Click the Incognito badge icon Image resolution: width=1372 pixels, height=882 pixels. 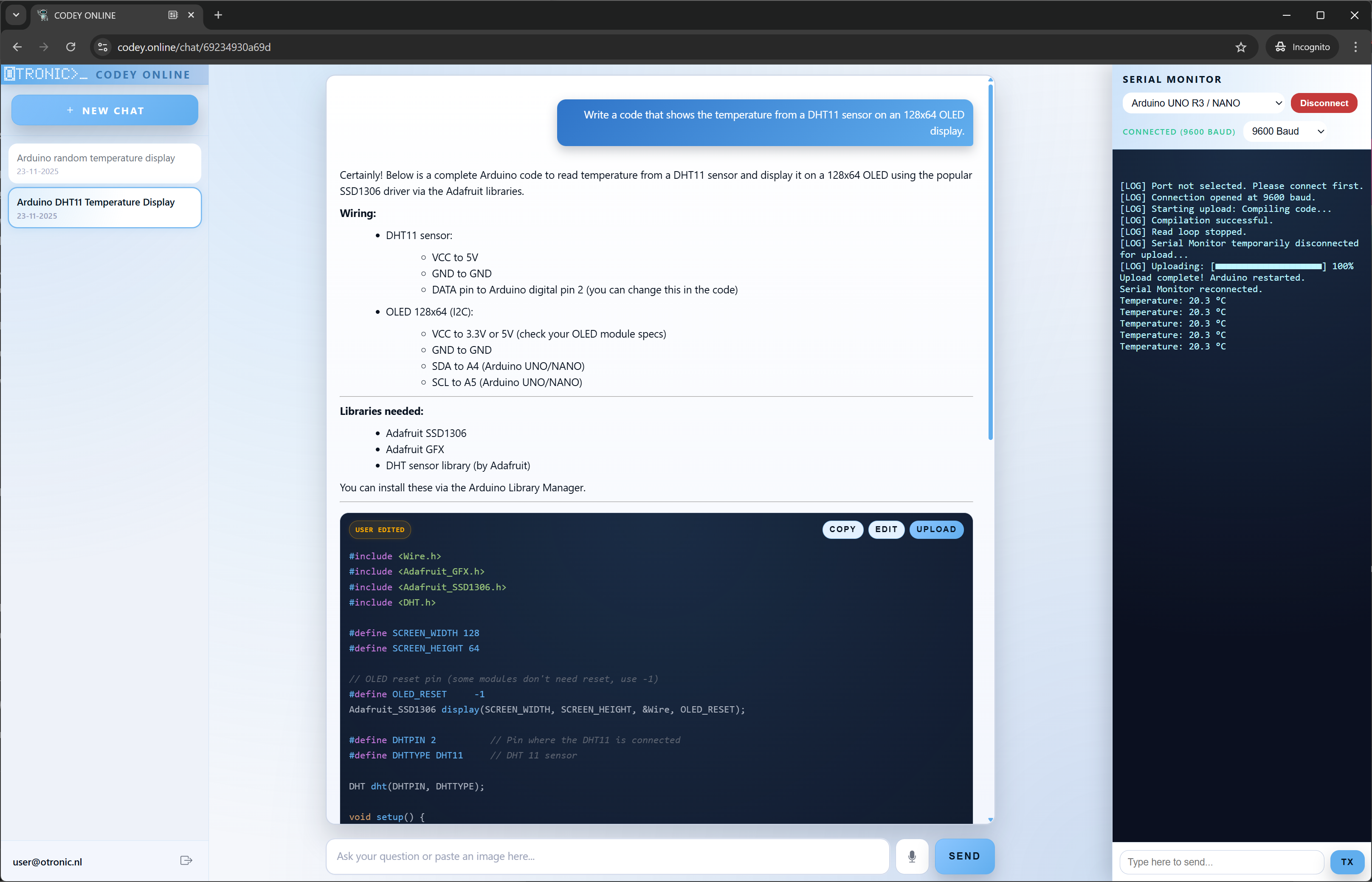[x=1280, y=47]
